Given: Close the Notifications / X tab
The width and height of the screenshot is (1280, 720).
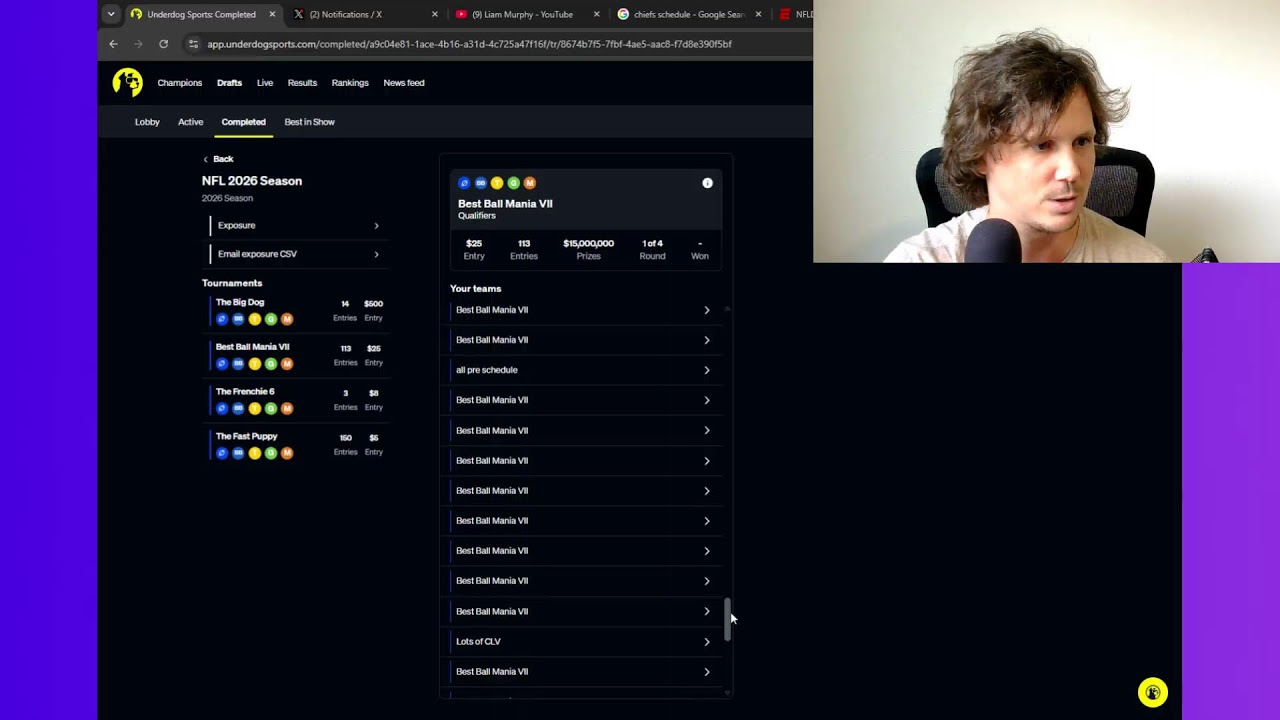Looking at the screenshot, I should click(434, 14).
